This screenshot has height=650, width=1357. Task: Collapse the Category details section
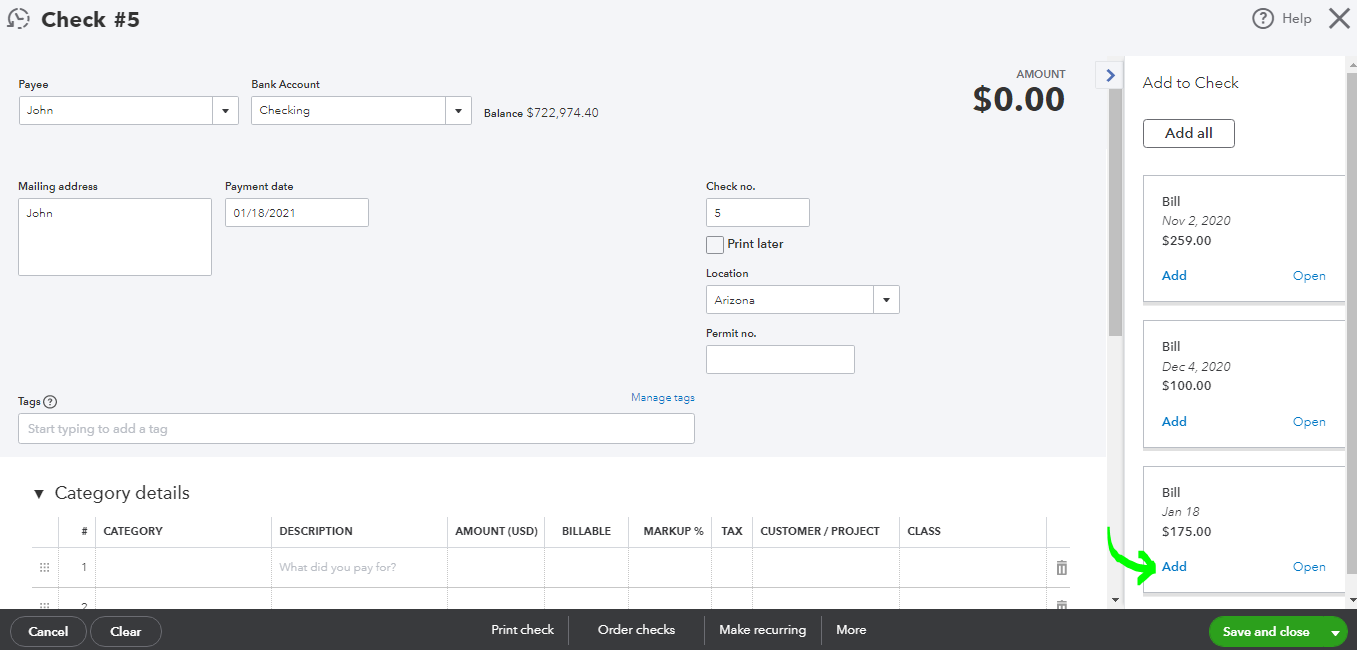(39, 494)
